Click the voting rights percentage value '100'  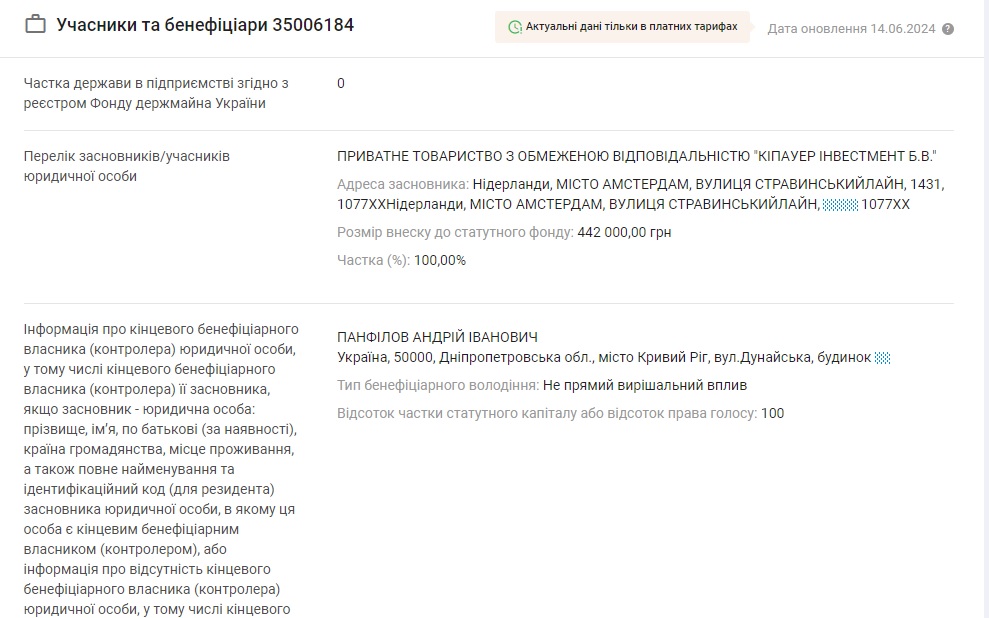coord(772,413)
